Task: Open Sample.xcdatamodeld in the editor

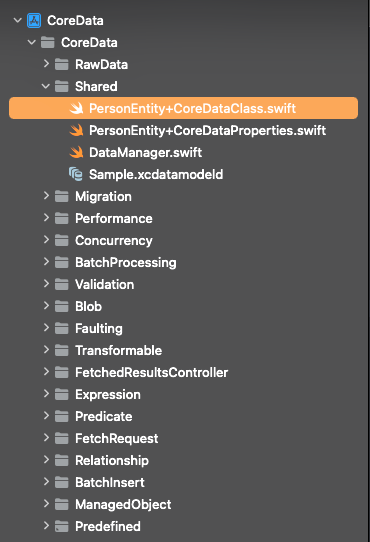Action: (156, 175)
